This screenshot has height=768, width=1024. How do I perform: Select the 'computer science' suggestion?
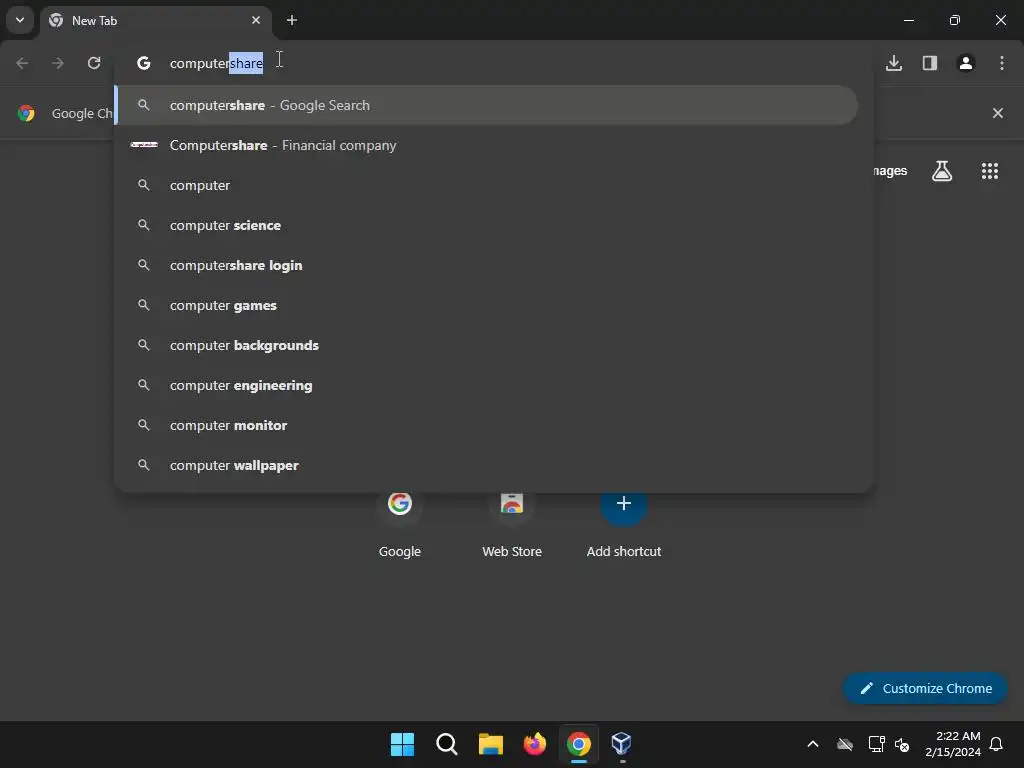(487, 225)
